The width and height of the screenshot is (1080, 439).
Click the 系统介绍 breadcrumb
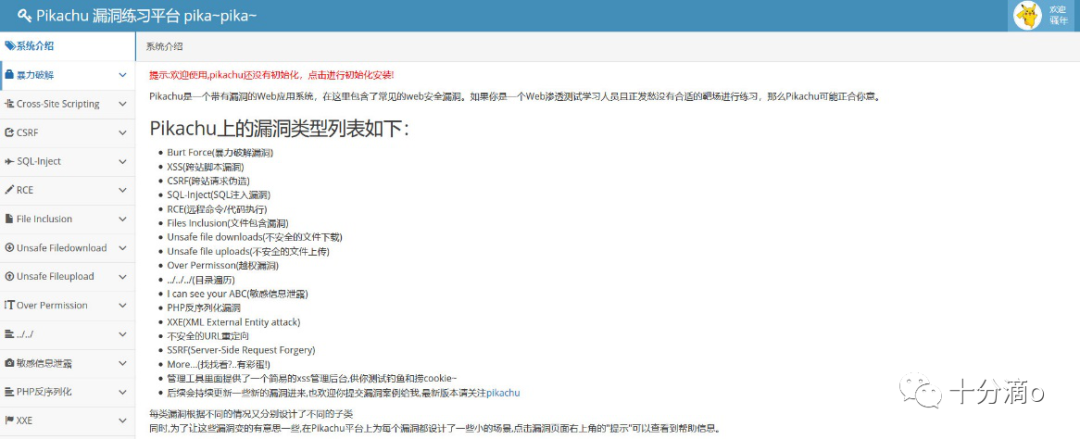165,46
